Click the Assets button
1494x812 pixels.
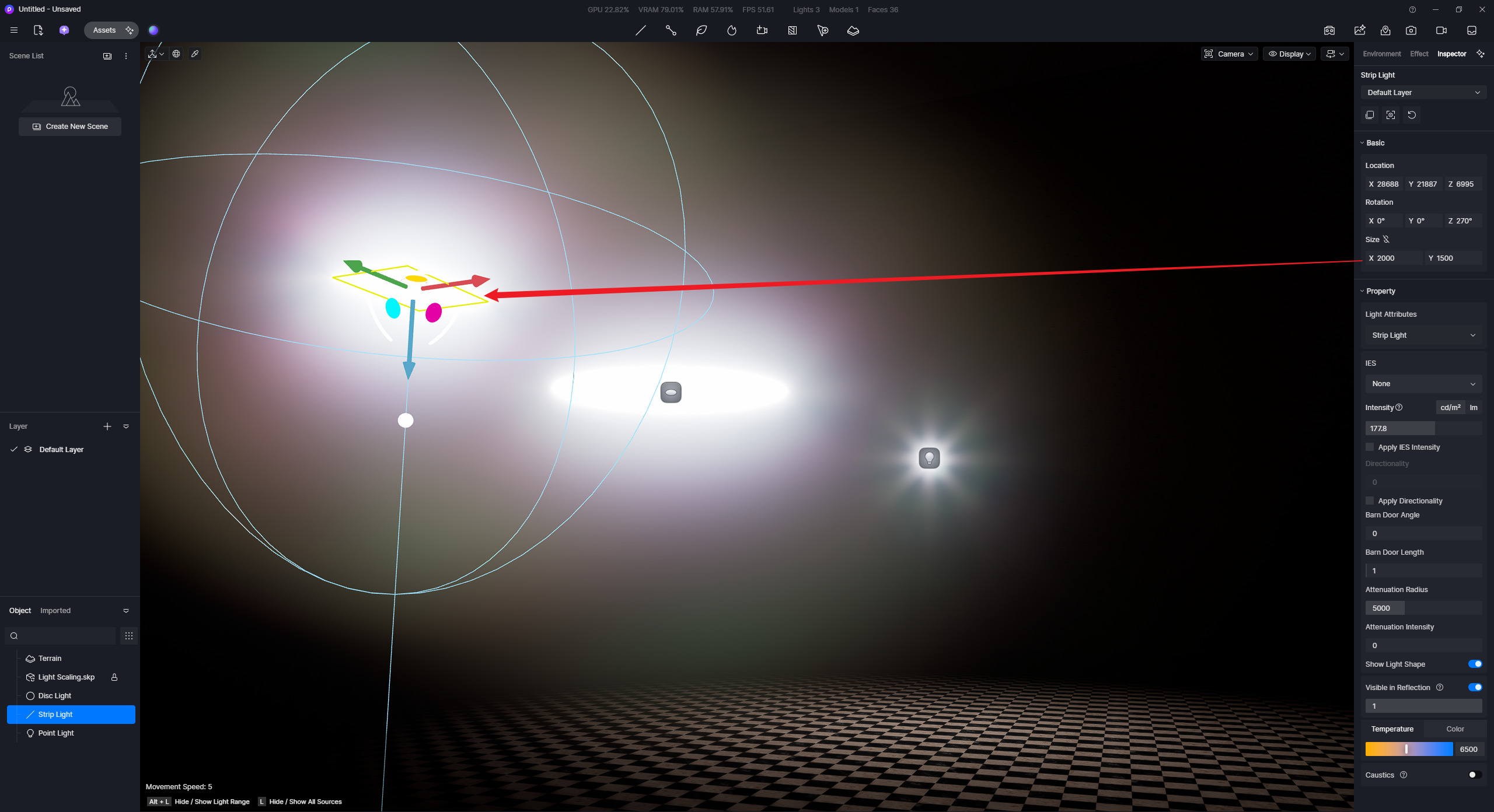[x=104, y=30]
